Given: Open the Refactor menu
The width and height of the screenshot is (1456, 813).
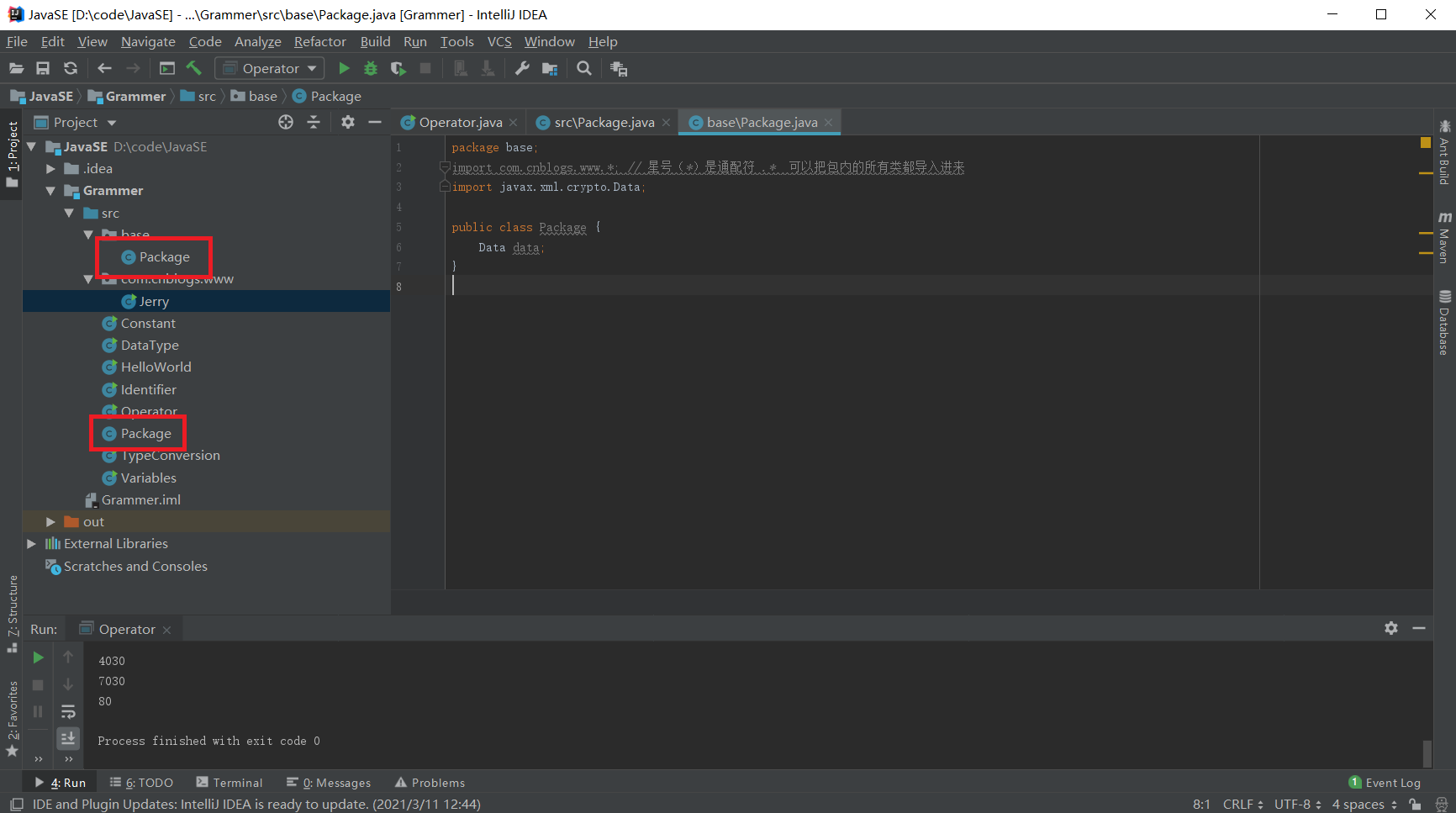Looking at the screenshot, I should [319, 42].
